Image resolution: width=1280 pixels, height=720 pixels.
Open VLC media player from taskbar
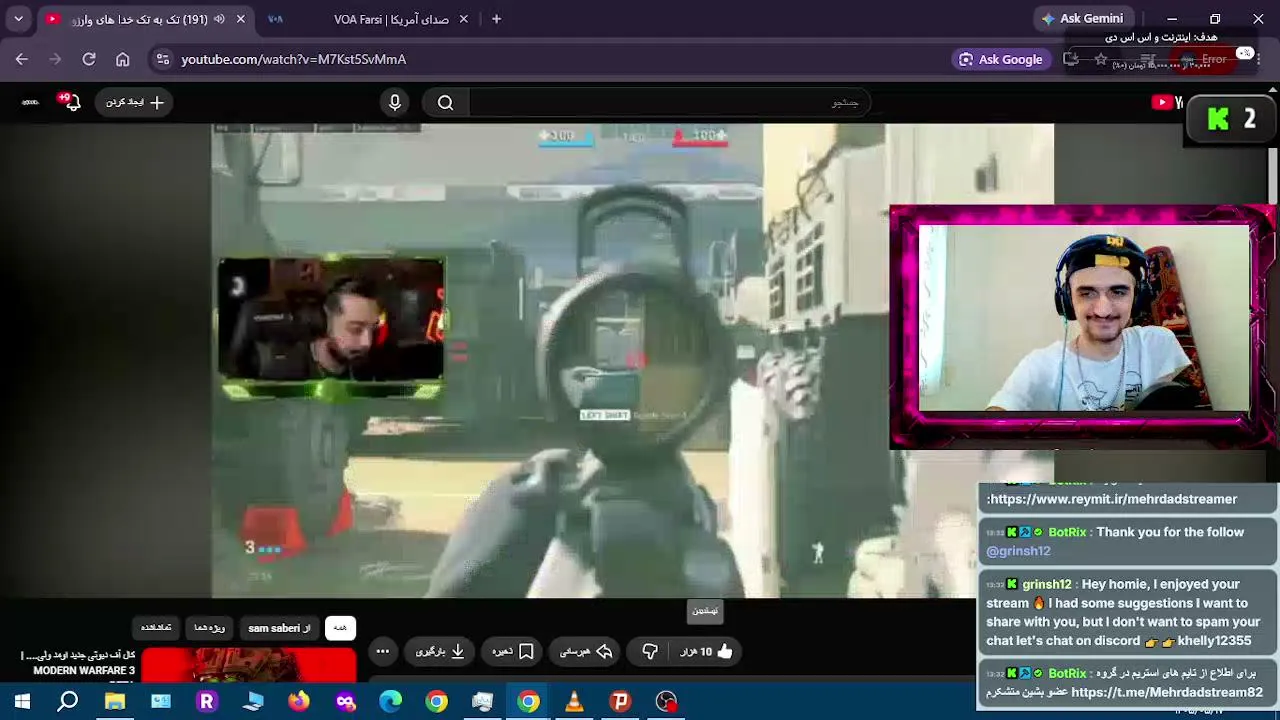(x=575, y=702)
